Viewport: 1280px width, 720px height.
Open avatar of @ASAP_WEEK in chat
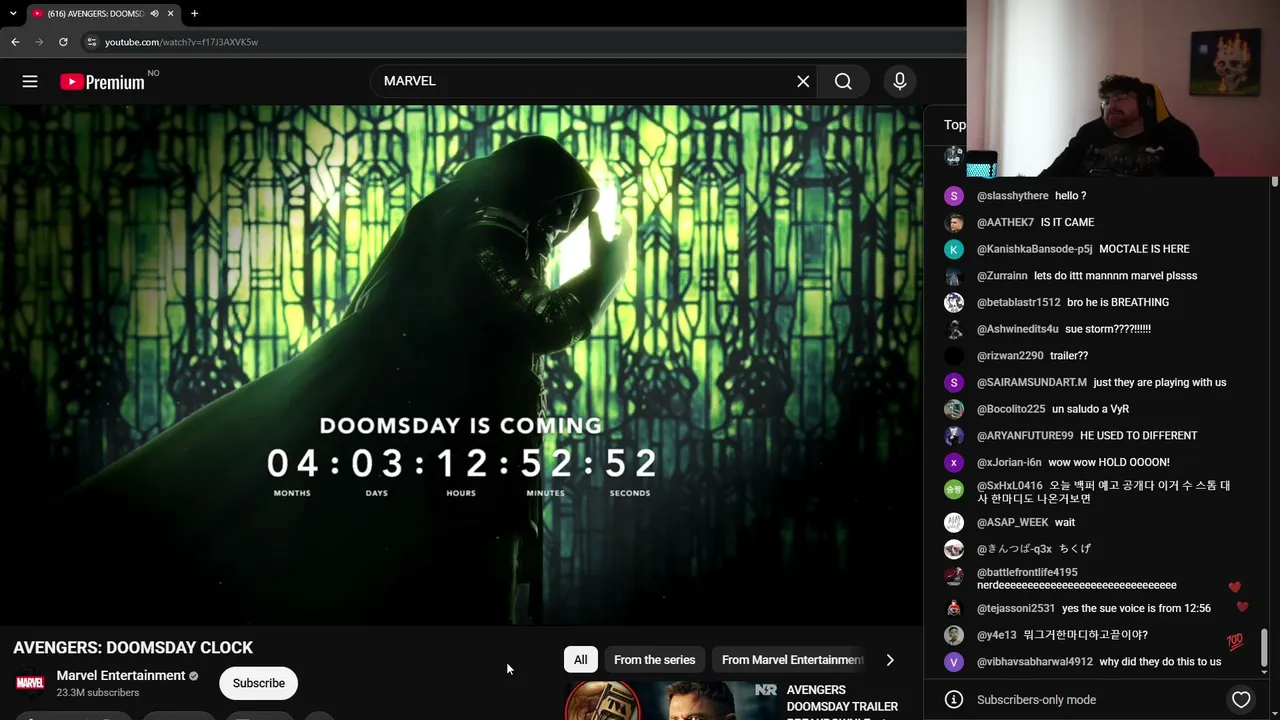[954, 522]
